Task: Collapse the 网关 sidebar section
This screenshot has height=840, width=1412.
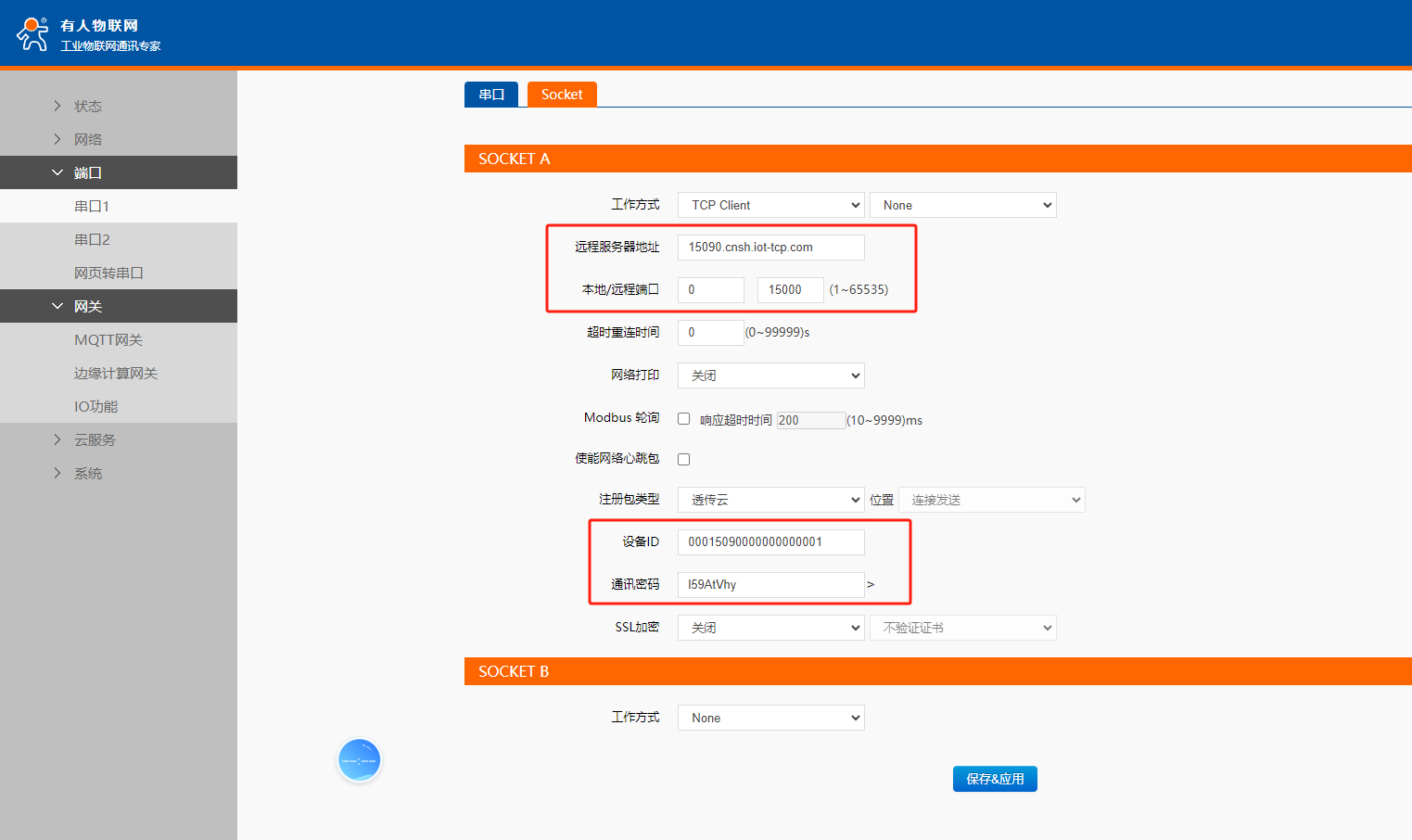Action: [87, 306]
